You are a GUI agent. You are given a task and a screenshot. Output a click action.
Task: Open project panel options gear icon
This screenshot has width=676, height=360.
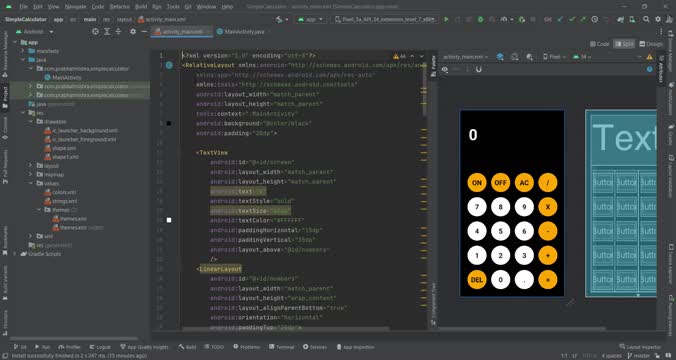133,32
